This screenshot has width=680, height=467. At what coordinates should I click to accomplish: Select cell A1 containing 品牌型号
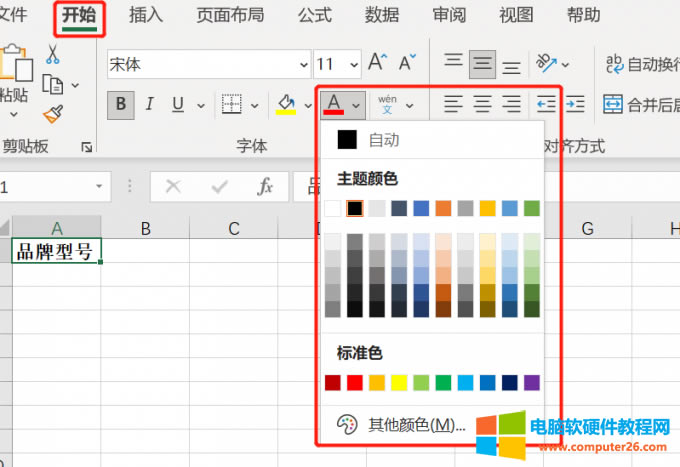point(56,252)
